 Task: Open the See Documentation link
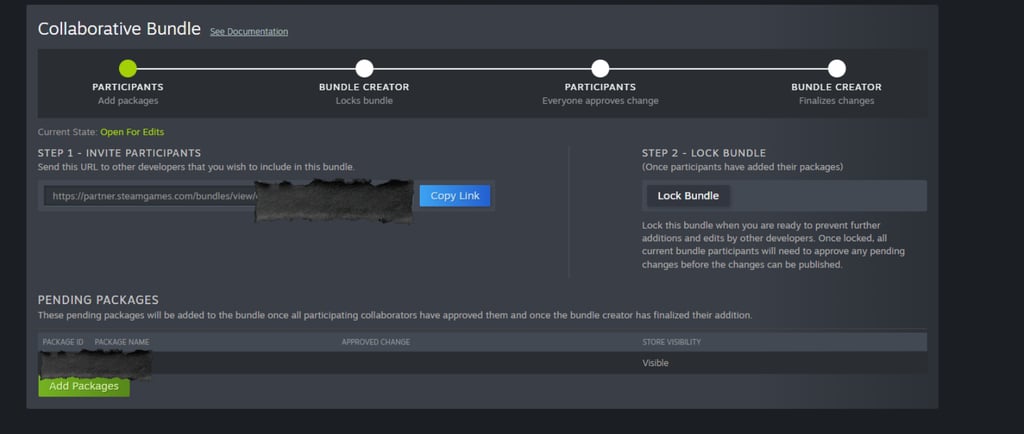[x=249, y=31]
